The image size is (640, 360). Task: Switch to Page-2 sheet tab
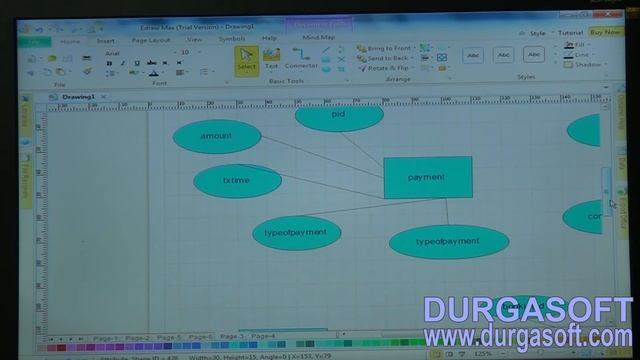click(137, 338)
